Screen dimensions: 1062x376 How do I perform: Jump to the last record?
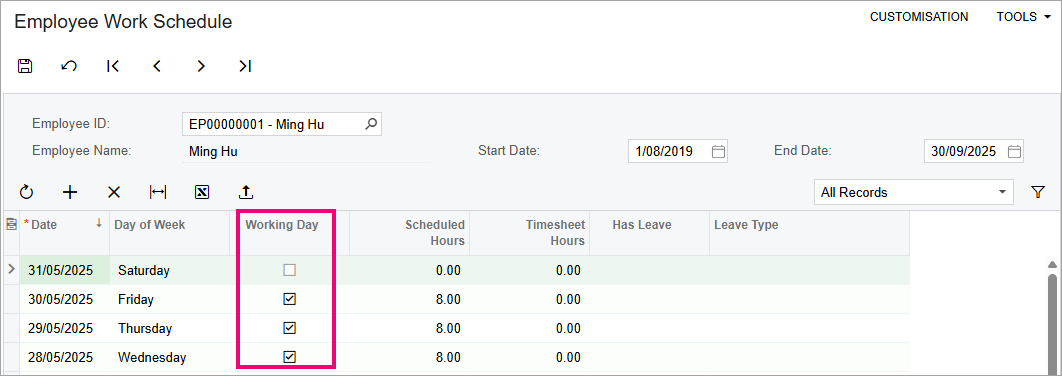click(x=245, y=66)
